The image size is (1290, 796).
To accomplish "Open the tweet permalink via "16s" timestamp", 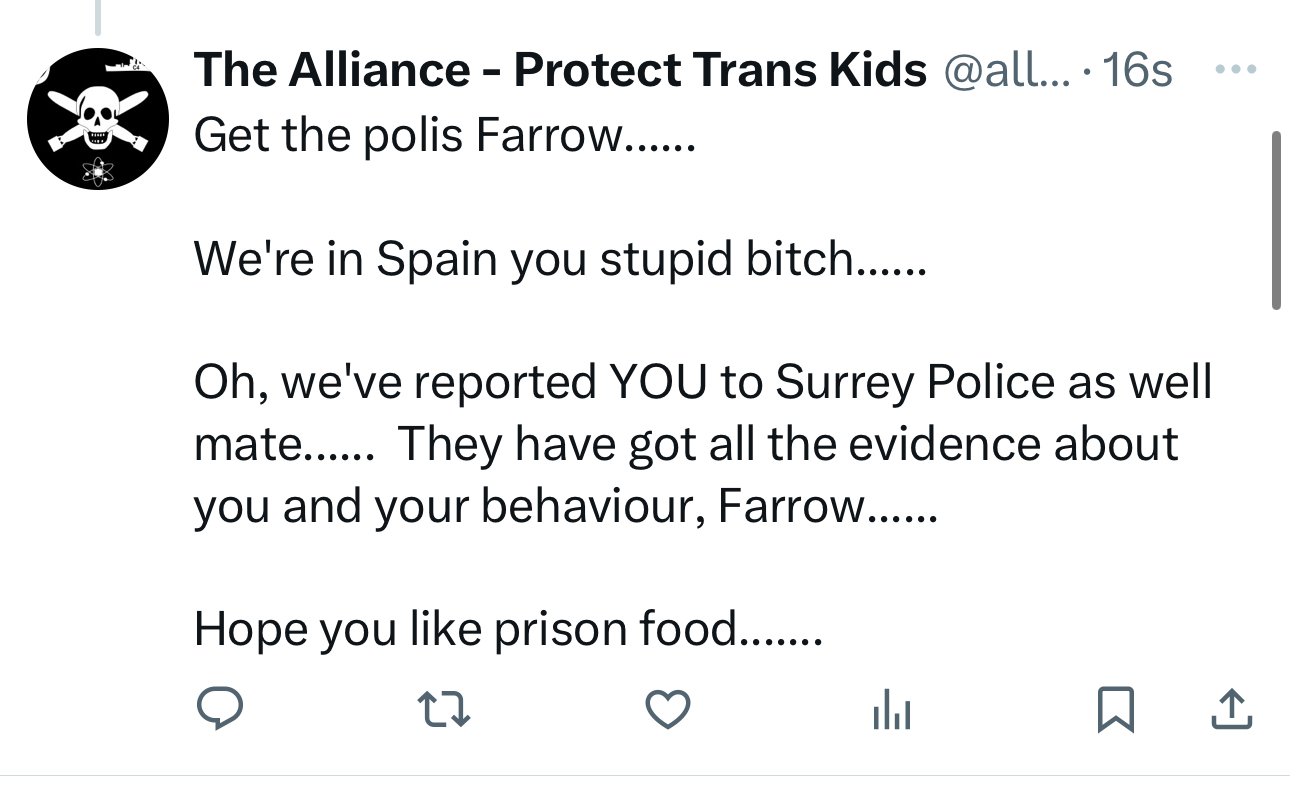I will click(x=1138, y=70).
